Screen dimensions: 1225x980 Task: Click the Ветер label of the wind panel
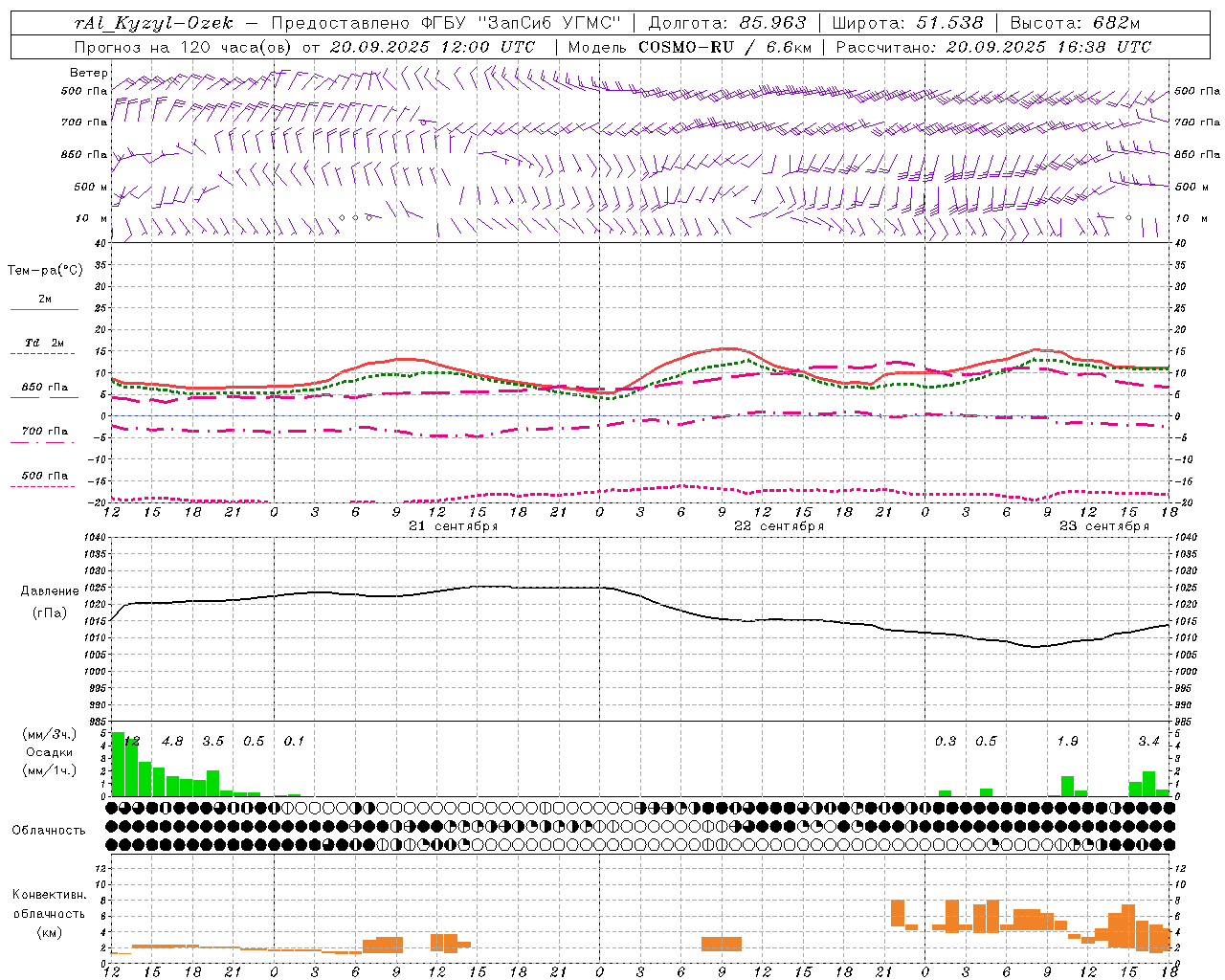(88, 73)
